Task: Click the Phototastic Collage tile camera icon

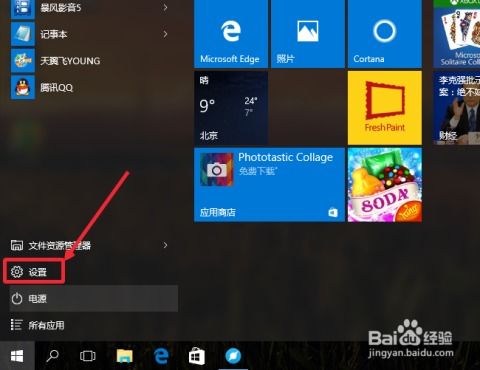Action: (217, 170)
